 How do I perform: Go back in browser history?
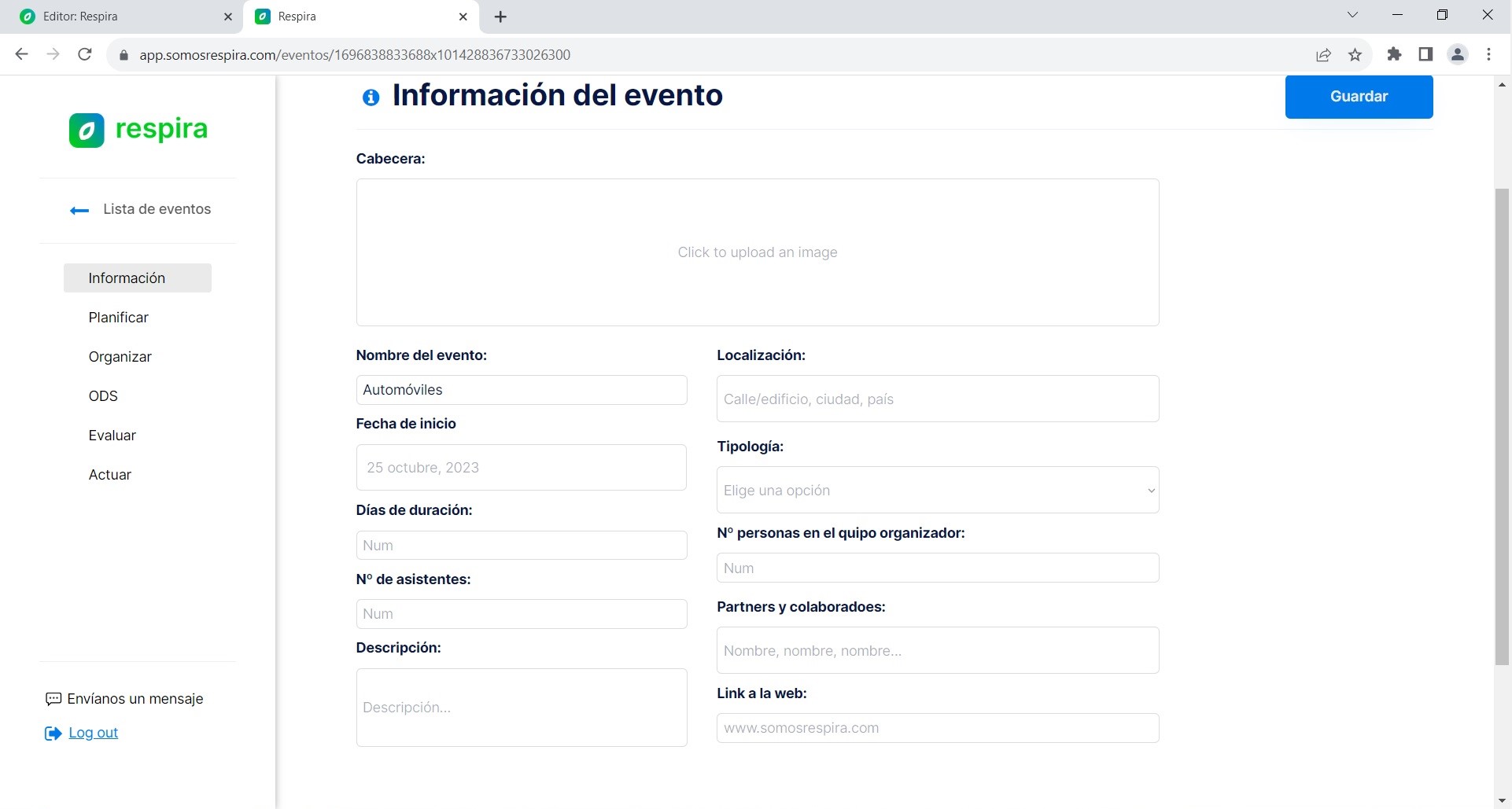(x=21, y=54)
